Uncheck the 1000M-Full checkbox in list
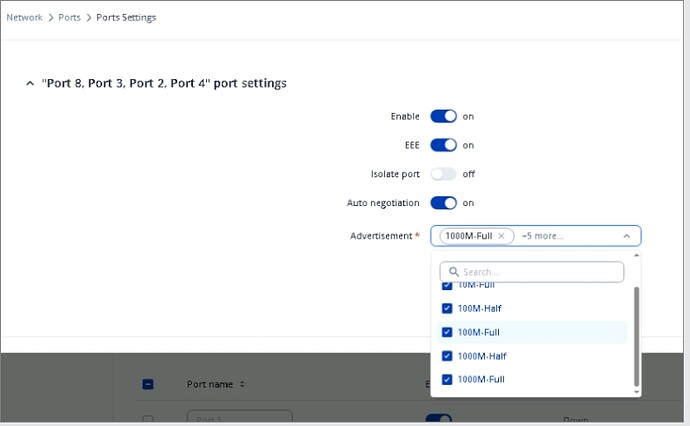This screenshot has height=426, width=690. [447, 379]
